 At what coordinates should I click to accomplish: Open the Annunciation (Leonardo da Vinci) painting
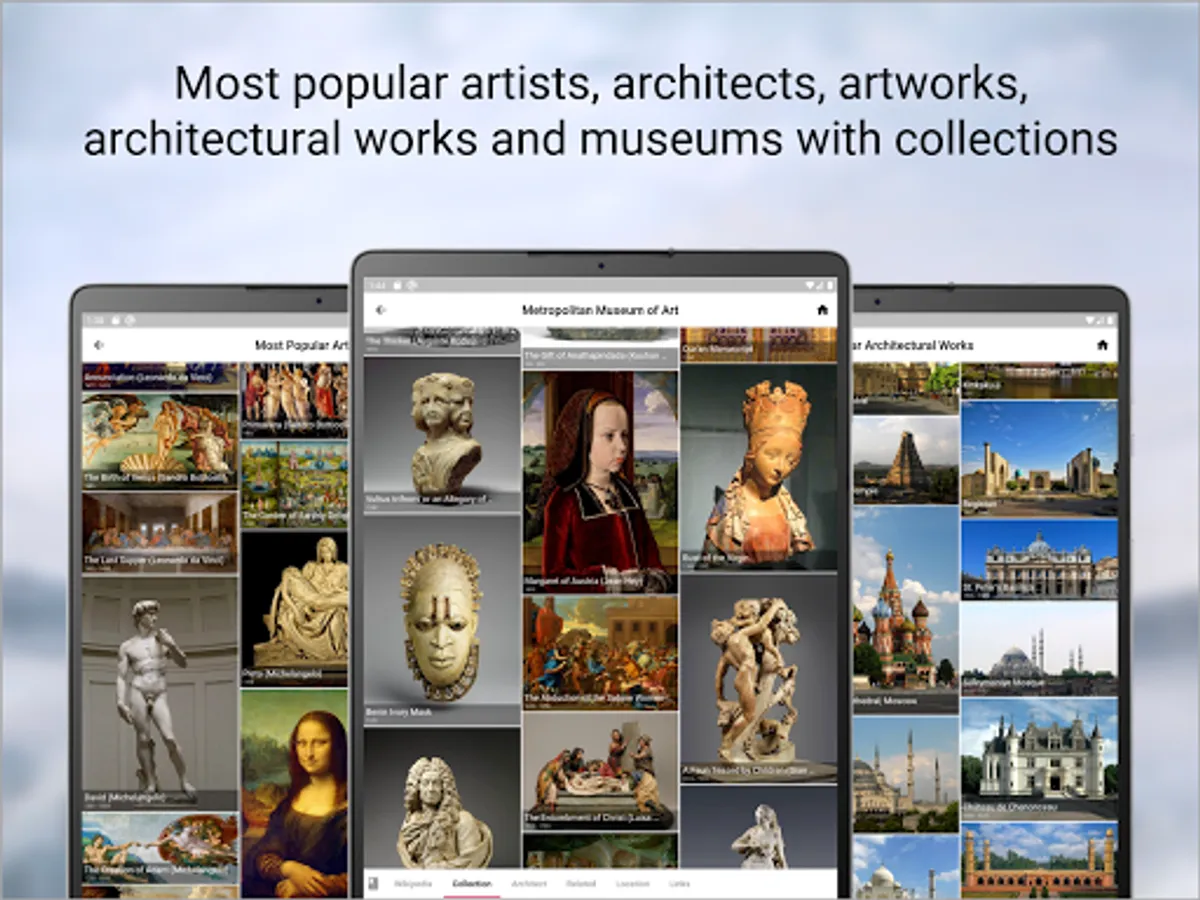[160, 376]
